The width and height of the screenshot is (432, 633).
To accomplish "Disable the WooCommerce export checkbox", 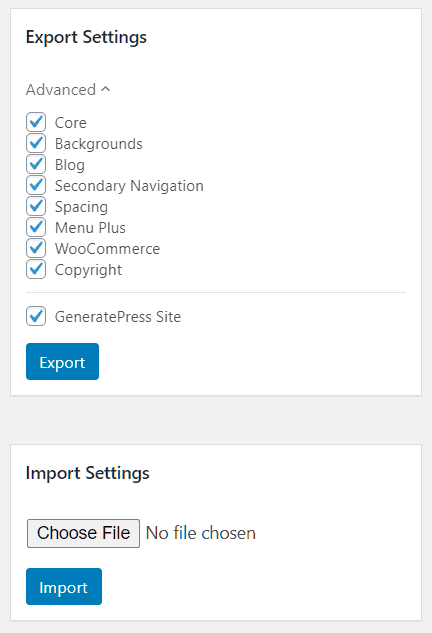I will [x=36, y=248].
